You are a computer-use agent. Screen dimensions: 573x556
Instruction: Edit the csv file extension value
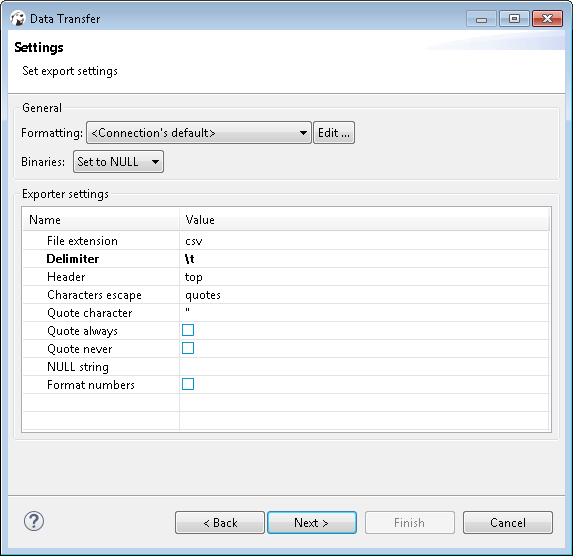point(364,241)
